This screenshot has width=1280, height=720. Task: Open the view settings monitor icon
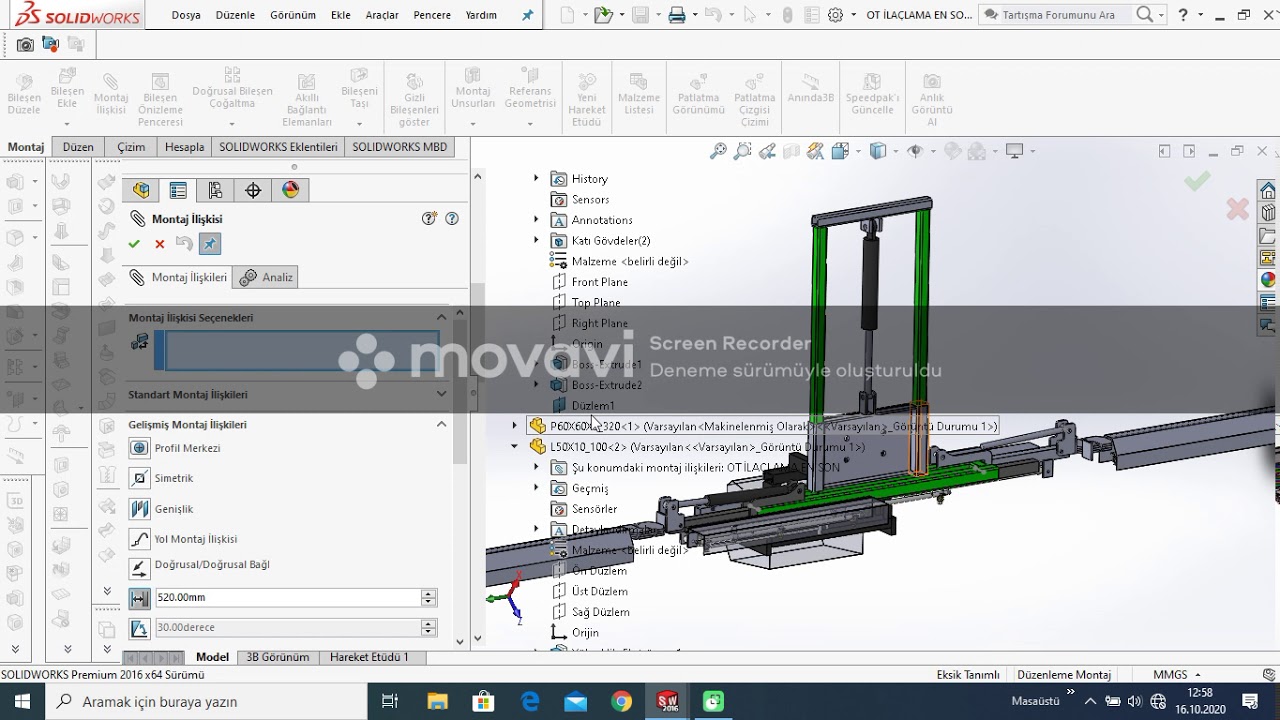pyautogui.click(x=1015, y=151)
